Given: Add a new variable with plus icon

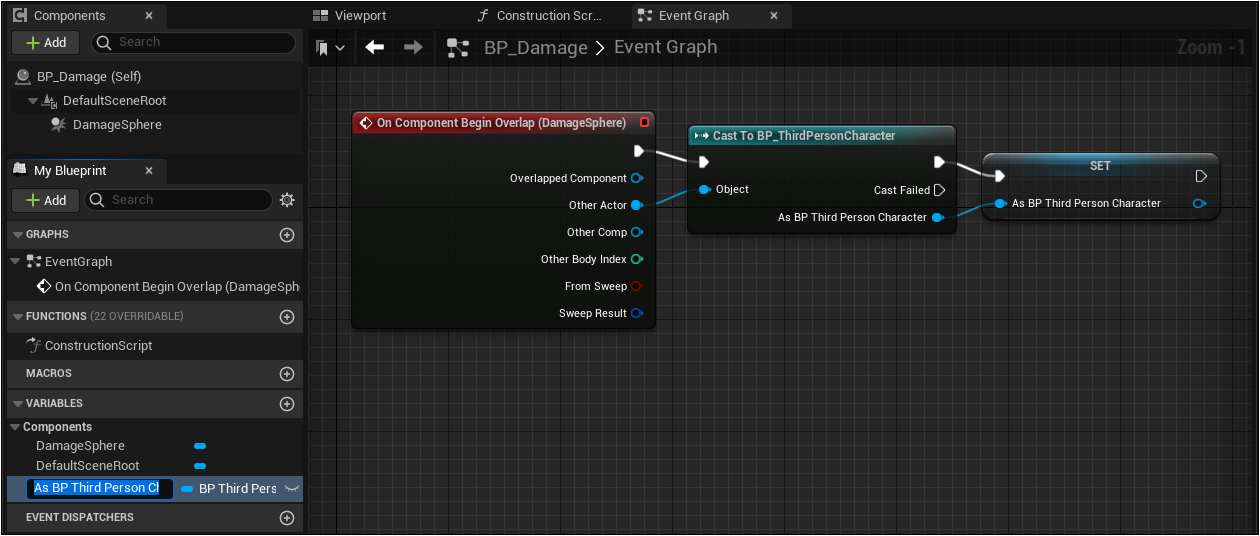Looking at the screenshot, I should click(x=287, y=404).
